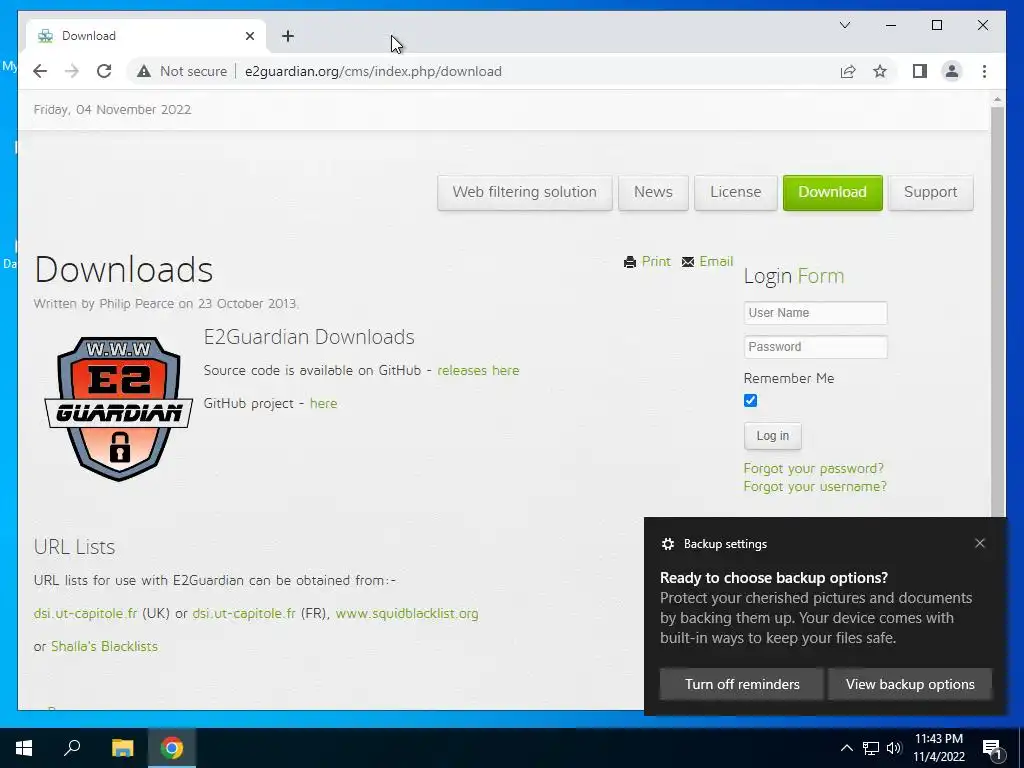Click the Chrome taskbar icon
The height and width of the screenshot is (768, 1024).
coord(172,748)
